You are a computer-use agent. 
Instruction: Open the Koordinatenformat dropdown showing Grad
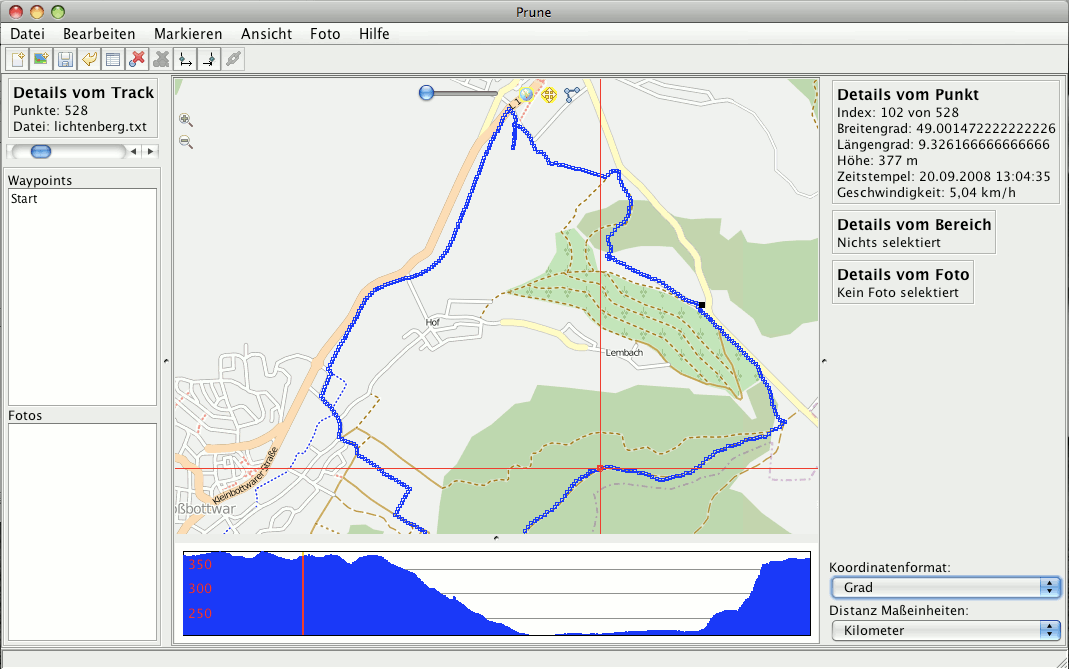tap(945, 587)
